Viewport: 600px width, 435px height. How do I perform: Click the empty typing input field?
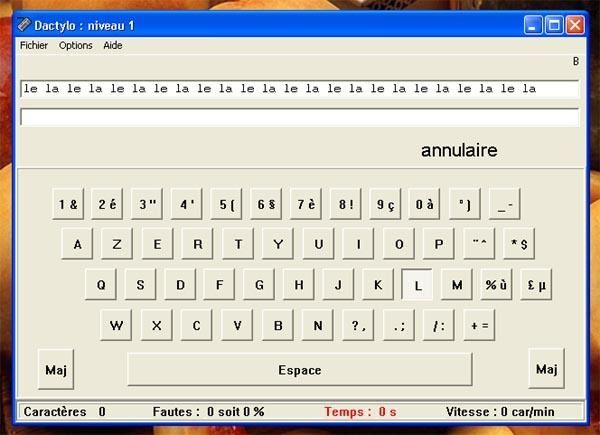(x=300, y=117)
